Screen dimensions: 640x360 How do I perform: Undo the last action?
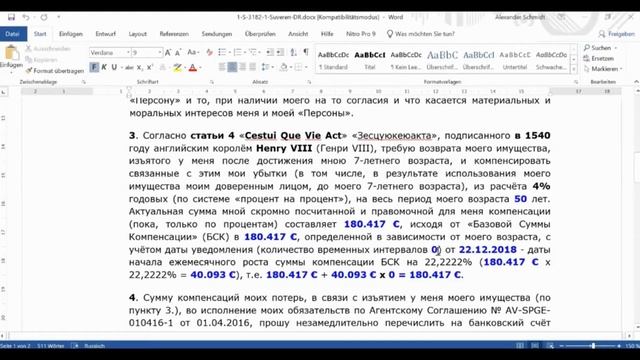pos(26,17)
